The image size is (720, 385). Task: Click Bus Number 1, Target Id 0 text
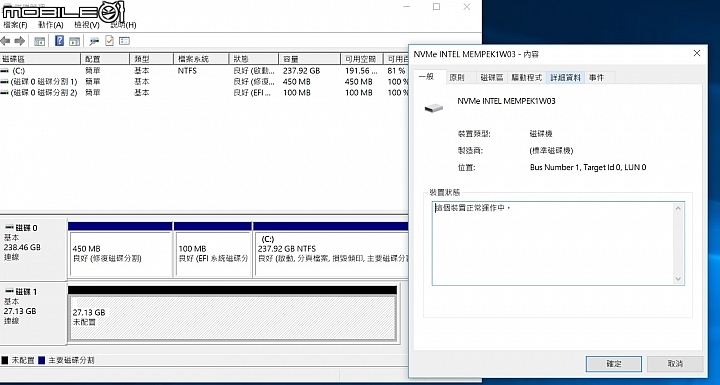click(588, 168)
